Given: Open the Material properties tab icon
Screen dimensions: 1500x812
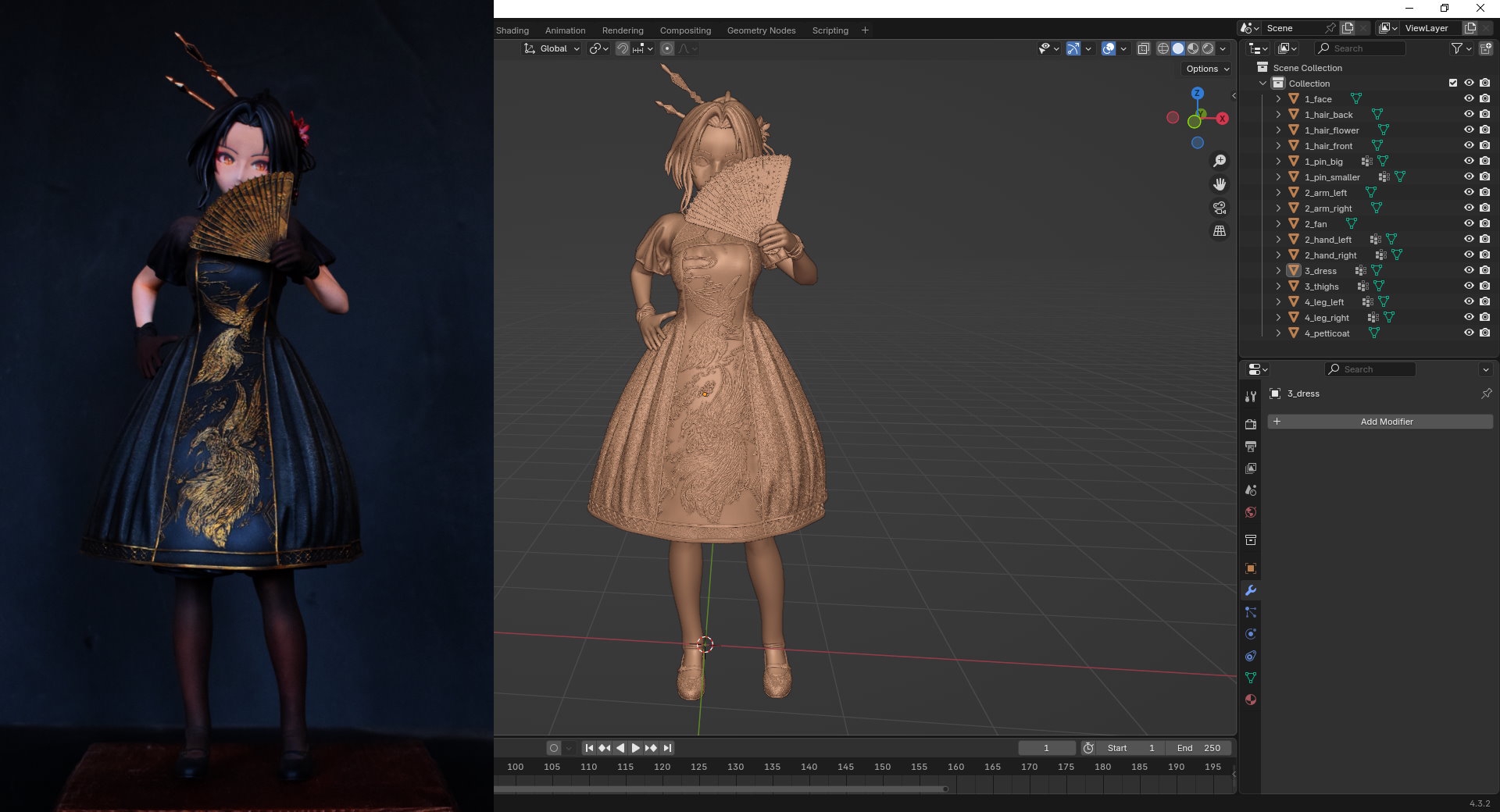Looking at the screenshot, I should [1251, 700].
